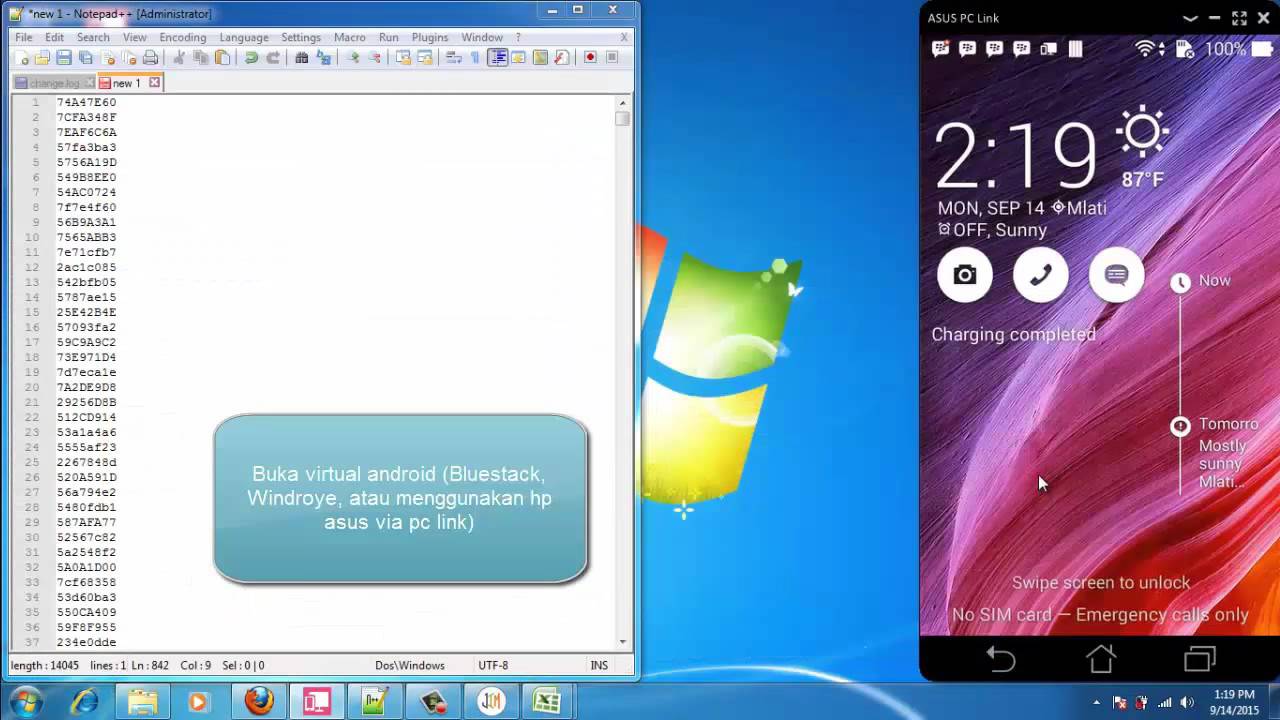This screenshot has height=720, width=1280.
Task: Click the stop recording macro icon
Action: click(612, 57)
